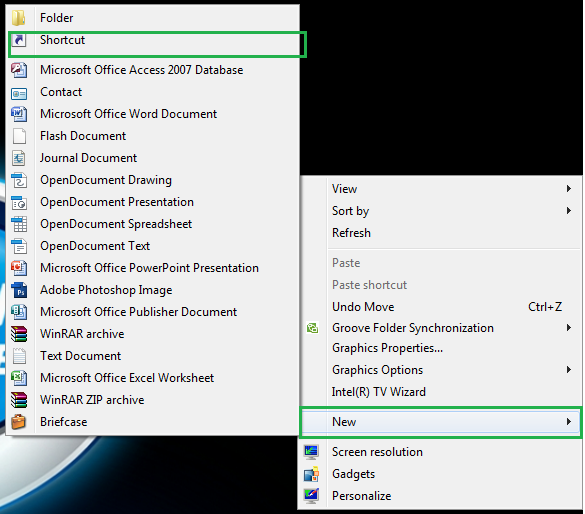Image resolution: width=585 pixels, height=514 pixels.
Task: Click the OpenDocument Spreadsheet grid icon
Action: (19, 224)
